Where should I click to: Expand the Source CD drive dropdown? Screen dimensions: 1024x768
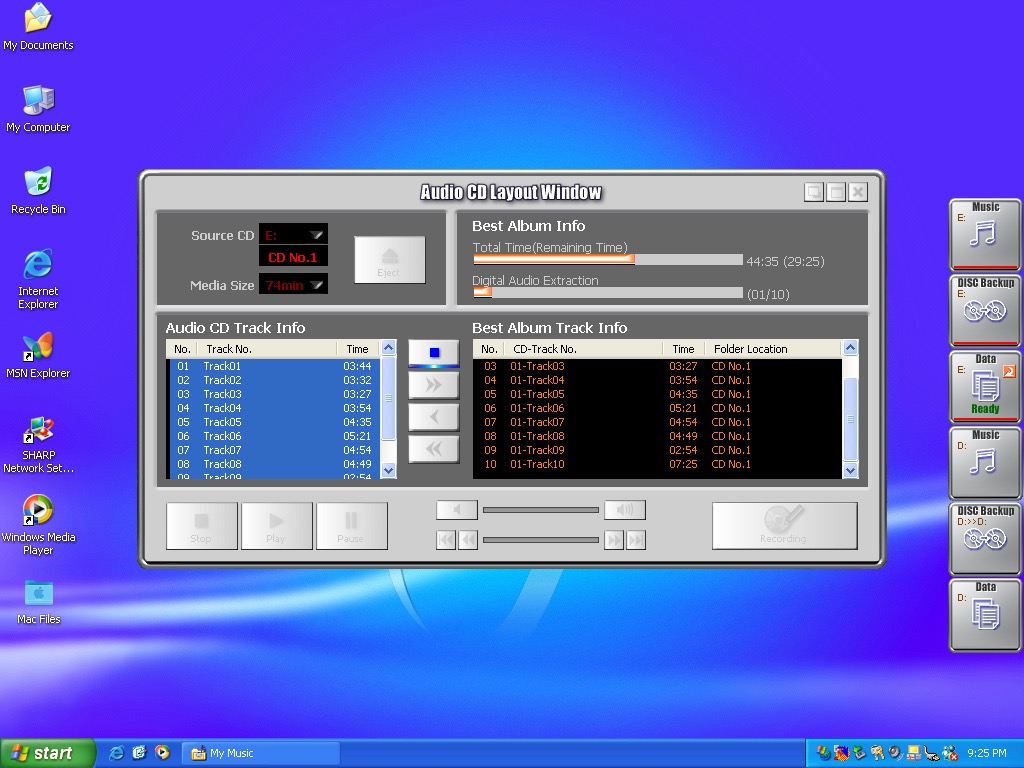point(316,235)
